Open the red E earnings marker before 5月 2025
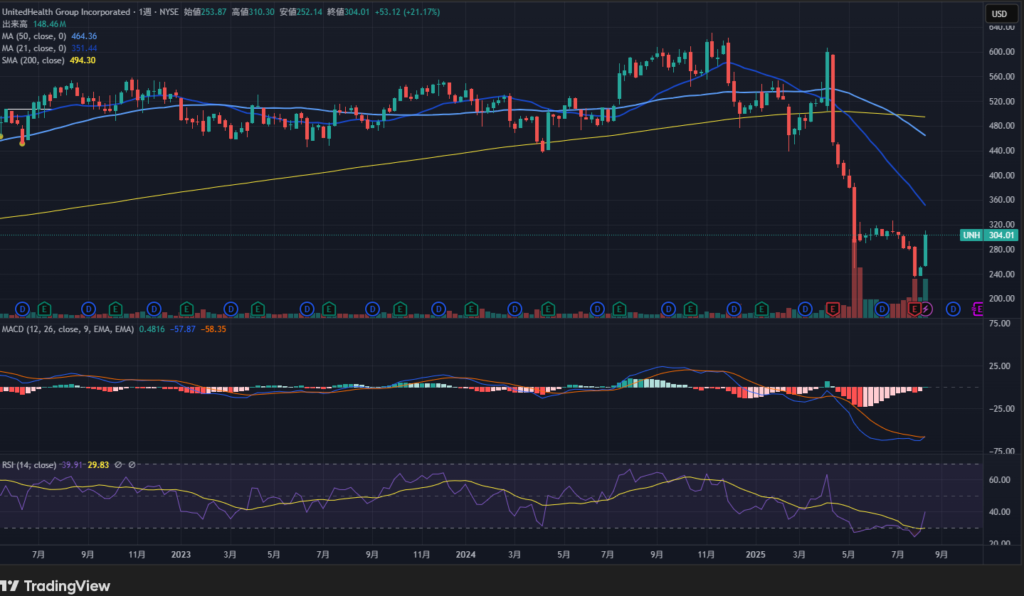This screenshot has height=596, width=1024. click(x=833, y=309)
